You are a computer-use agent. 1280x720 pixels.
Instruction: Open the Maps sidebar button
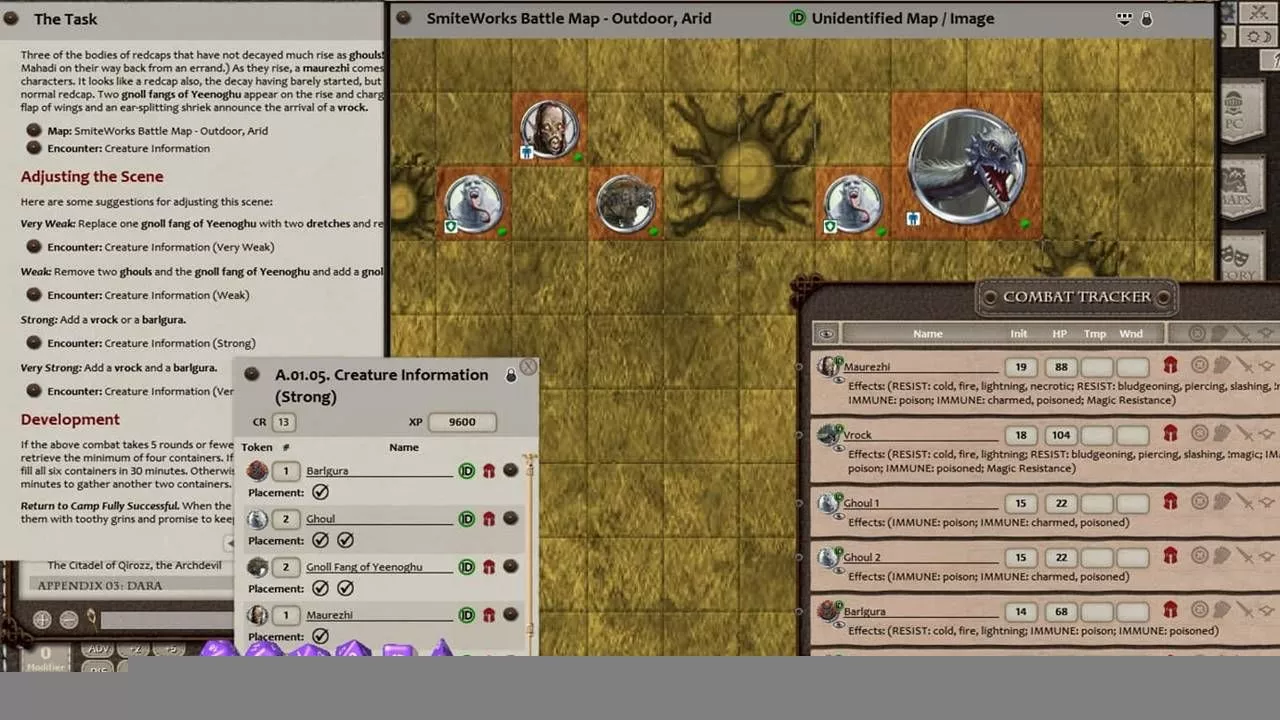coord(1241,185)
